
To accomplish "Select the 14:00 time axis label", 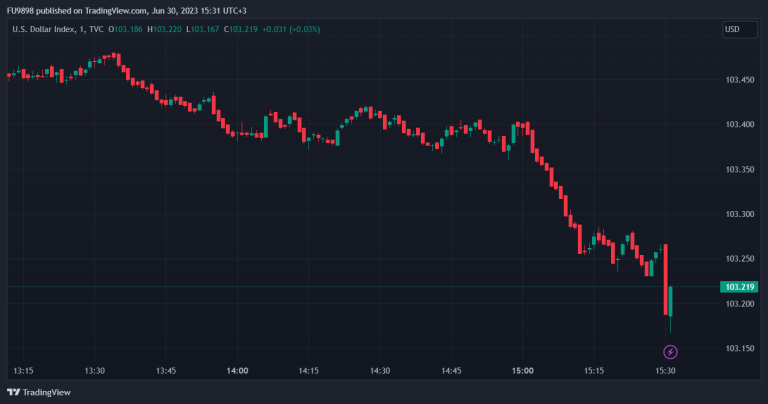I will pyautogui.click(x=237, y=370).
